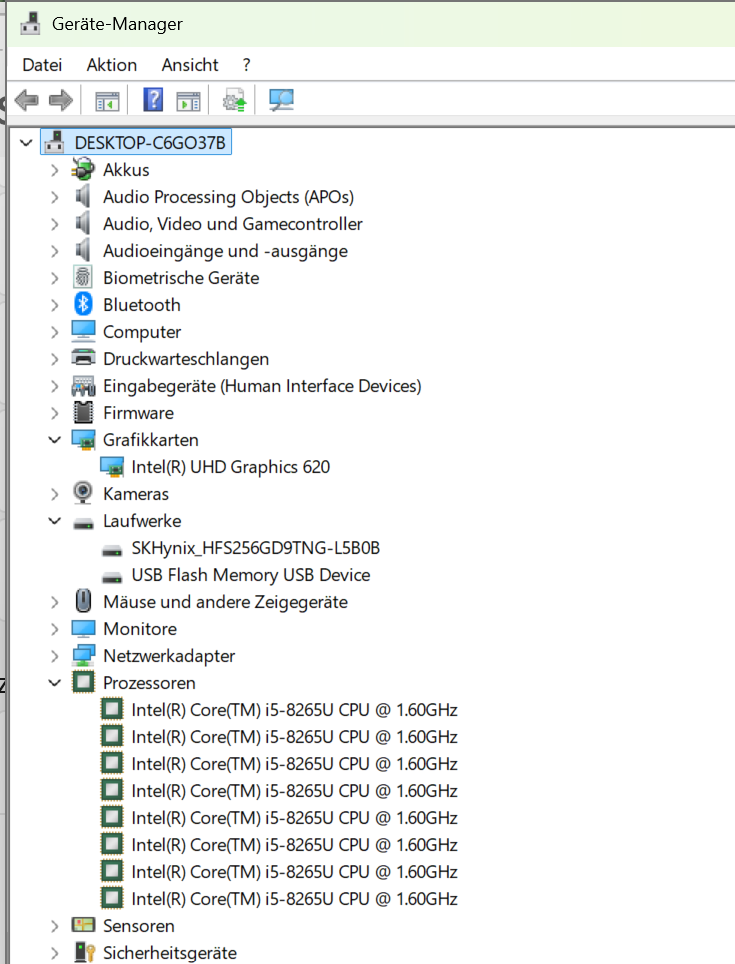Expand the Akkus category
This screenshot has width=735, height=964.
55,170
